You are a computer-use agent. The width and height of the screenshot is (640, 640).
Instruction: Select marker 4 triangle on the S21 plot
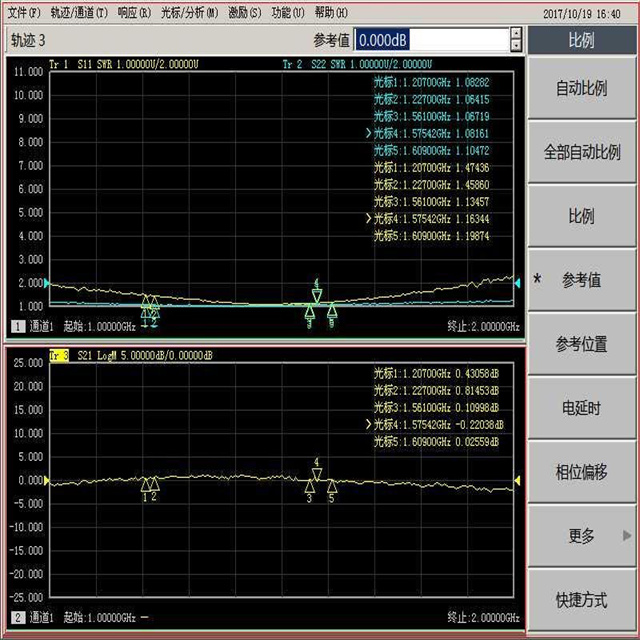point(317,474)
